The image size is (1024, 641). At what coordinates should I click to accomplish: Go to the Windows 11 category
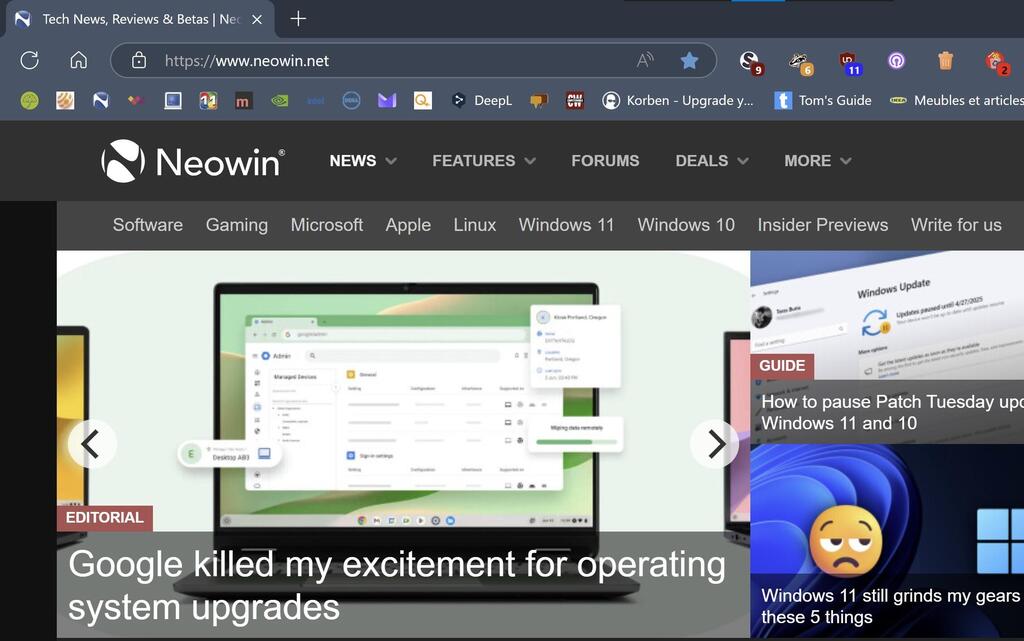(566, 225)
